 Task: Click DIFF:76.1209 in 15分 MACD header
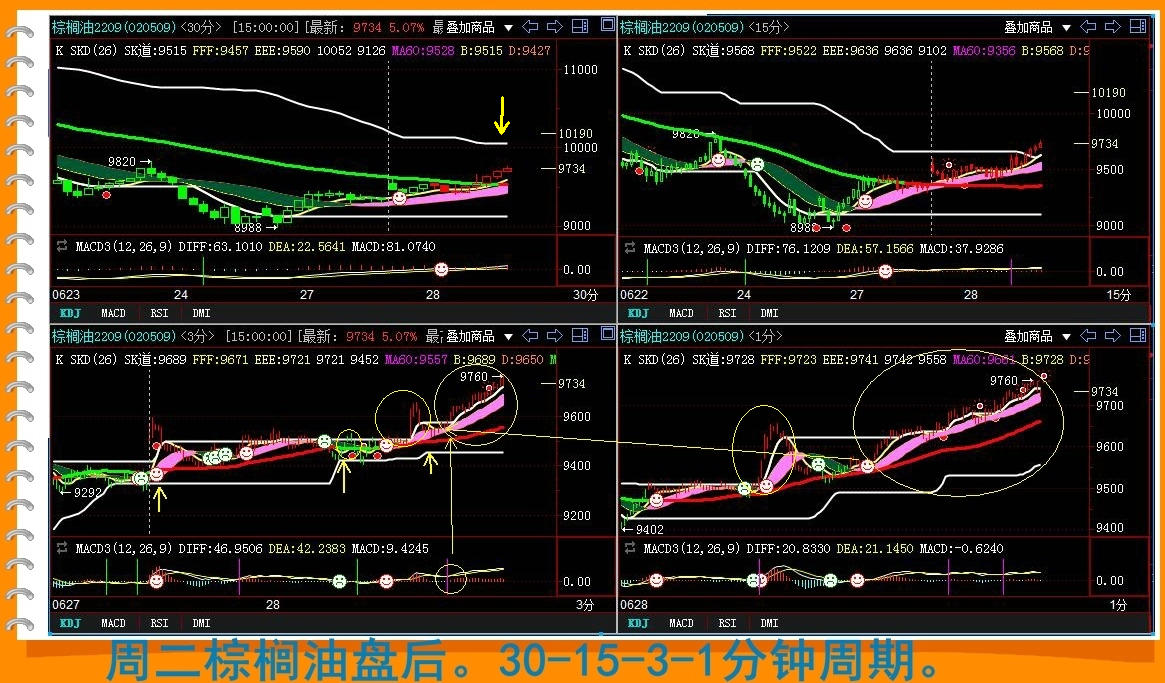pyautogui.click(x=788, y=248)
